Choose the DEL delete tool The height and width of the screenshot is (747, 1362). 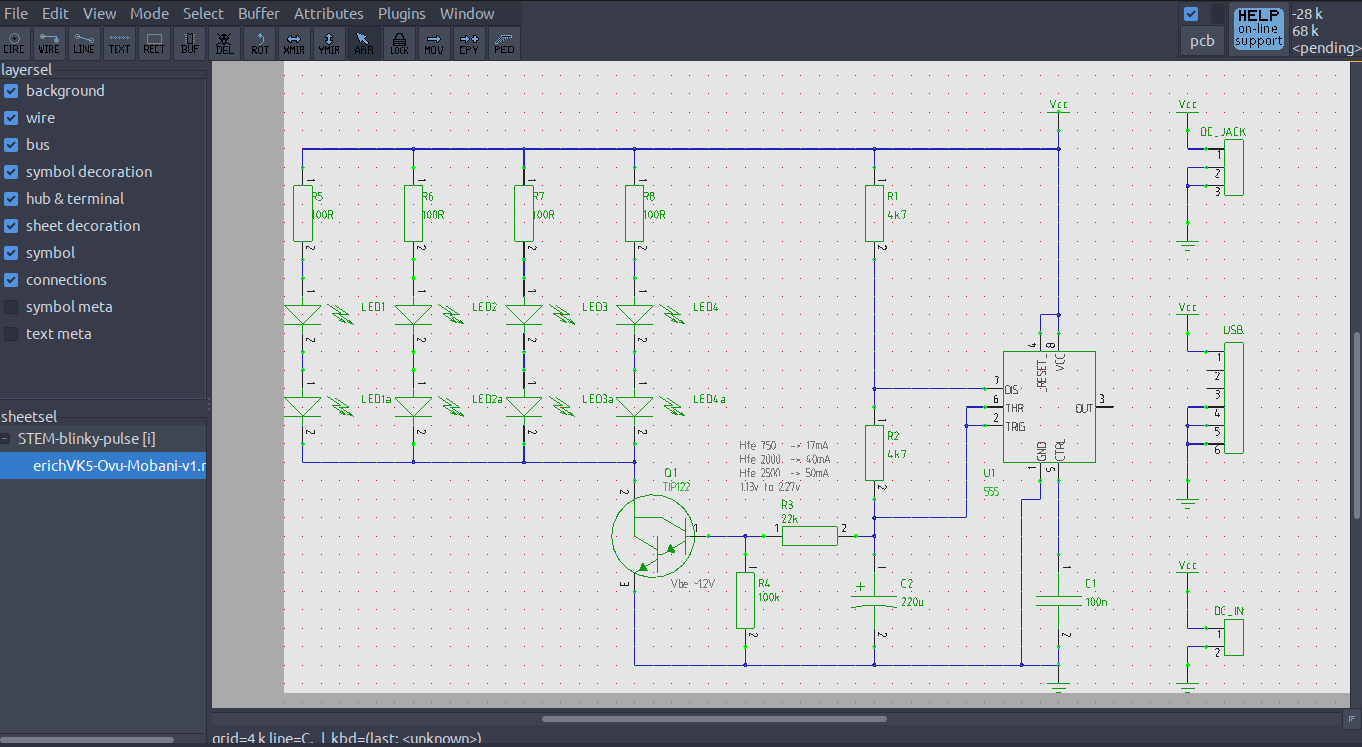click(x=225, y=43)
